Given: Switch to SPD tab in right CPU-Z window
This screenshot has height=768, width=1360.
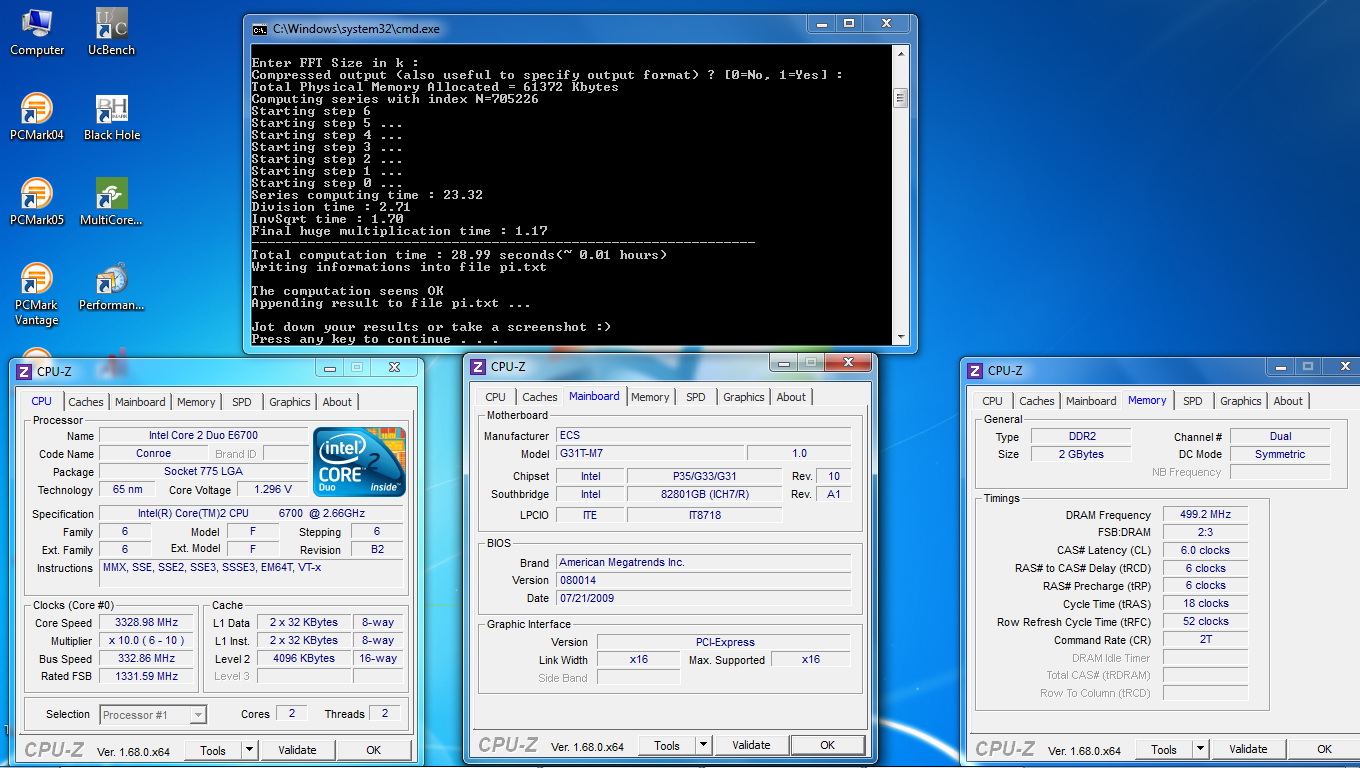Looking at the screenshot, I should 1193,401.
